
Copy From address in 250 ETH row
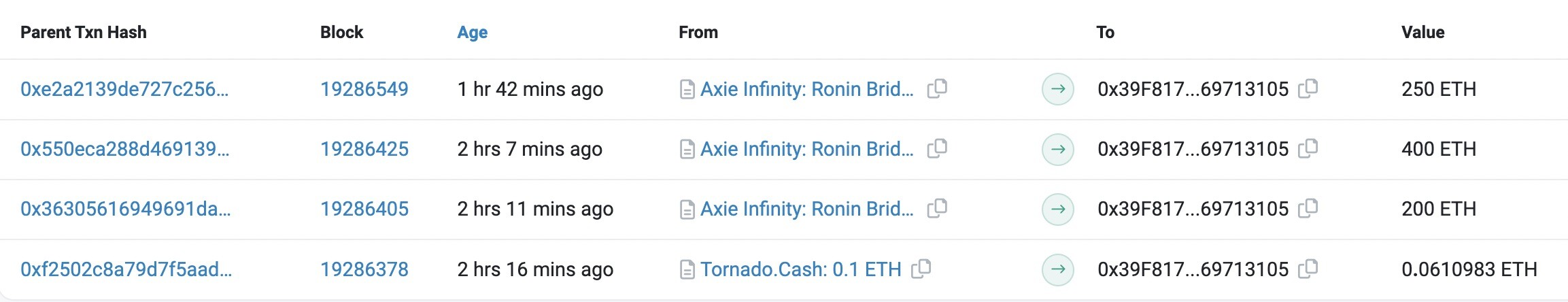point(937,88)
